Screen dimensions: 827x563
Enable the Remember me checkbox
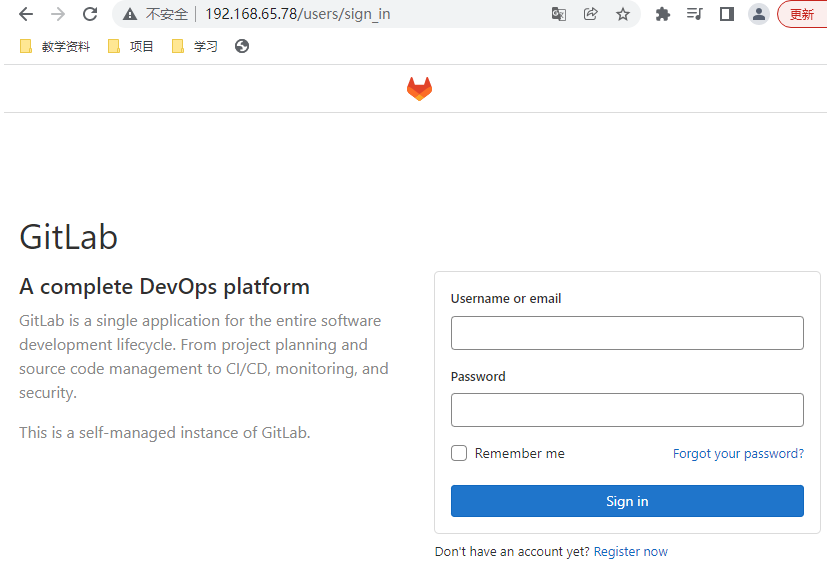459,453
